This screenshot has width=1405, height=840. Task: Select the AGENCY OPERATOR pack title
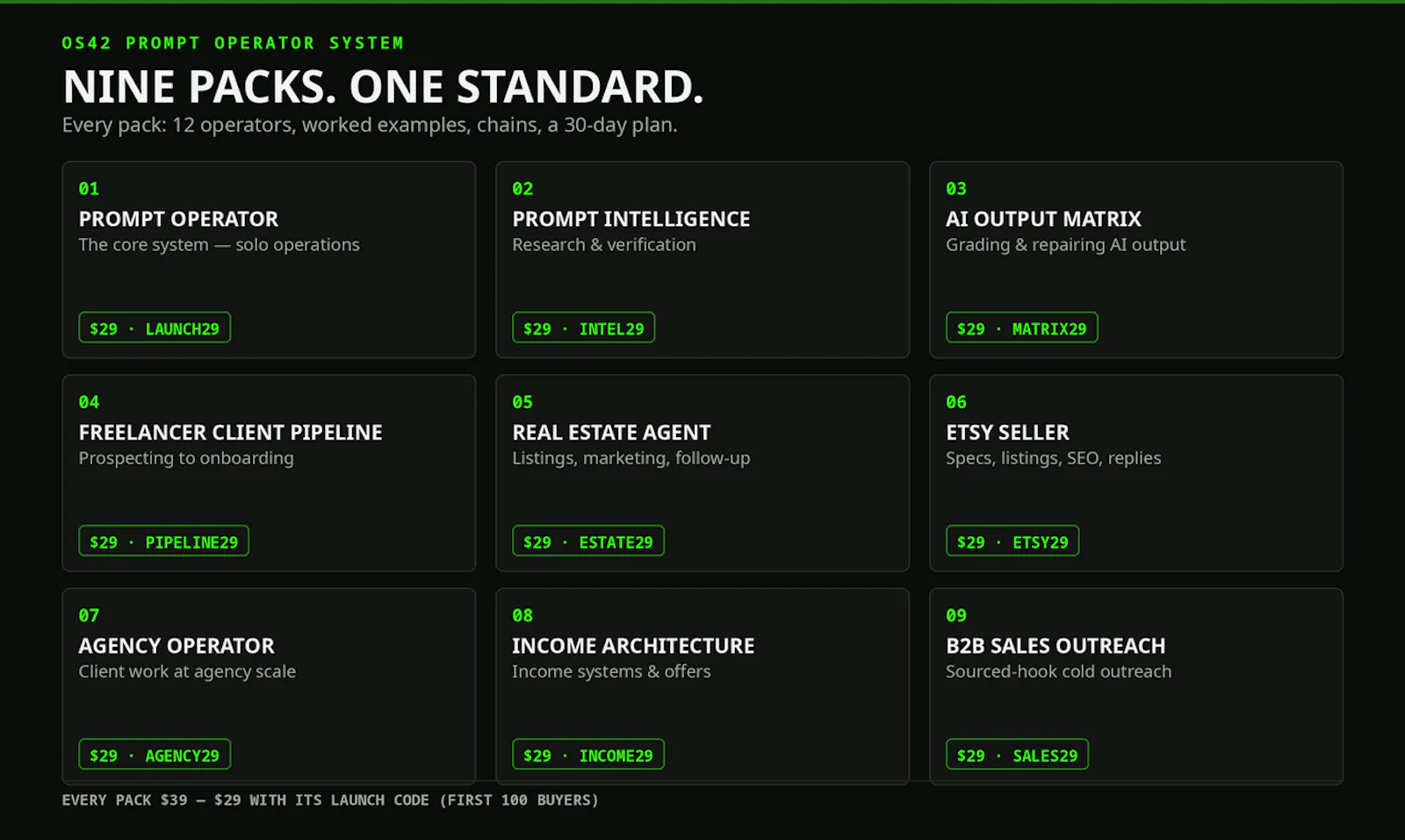(x=177, y=645)
